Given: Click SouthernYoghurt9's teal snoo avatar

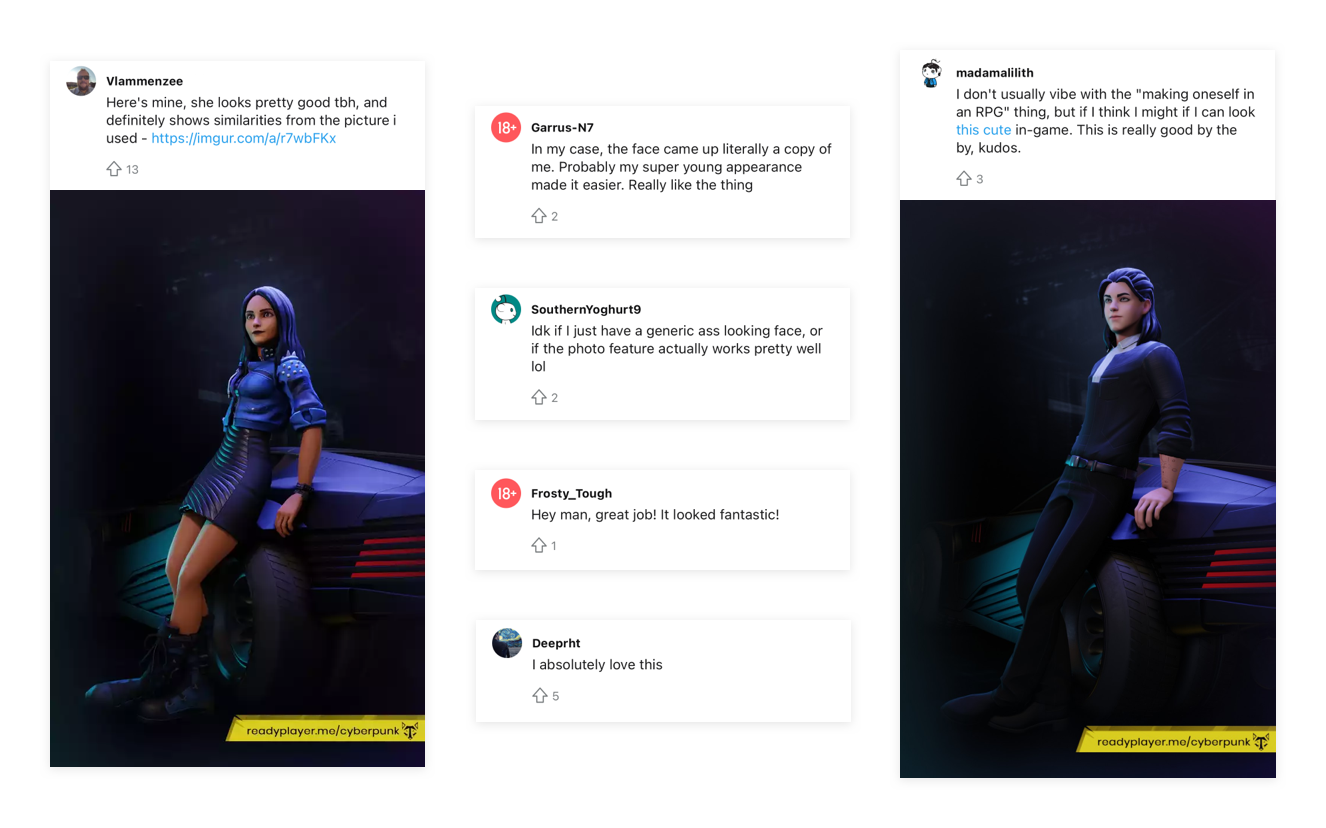Looking at the screenshot, I should [506, 310].
